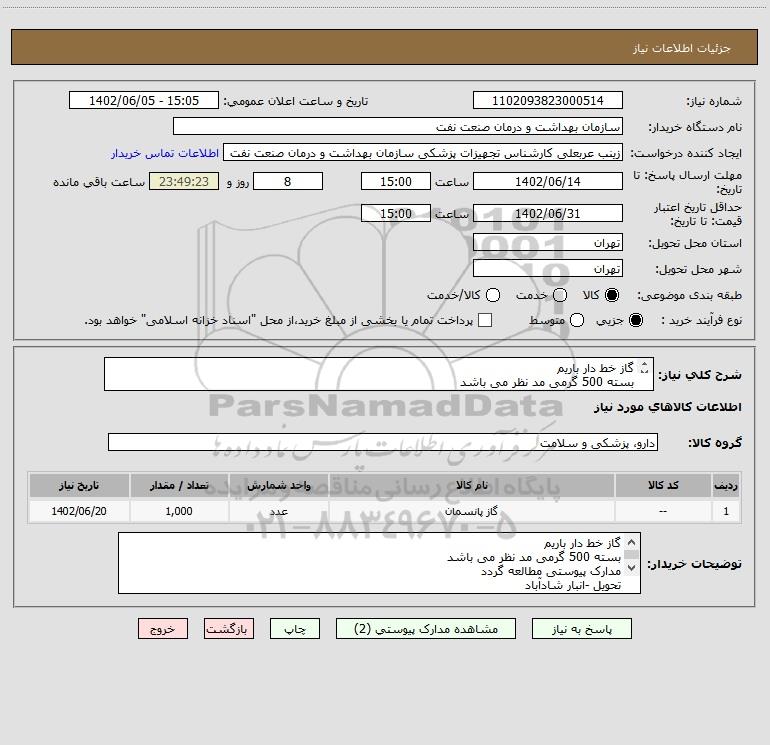770x745 pixels.
Task: Click the پاسخ به نیاز button
Action: (581, 629)
